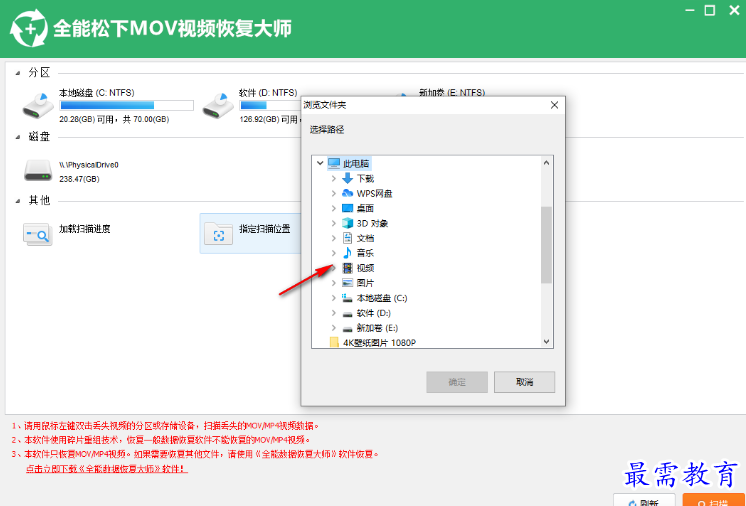The width and height of the screenshot is (746, 506).
Task: Click the 刷新 refresh button
Action: click(644, 500)
